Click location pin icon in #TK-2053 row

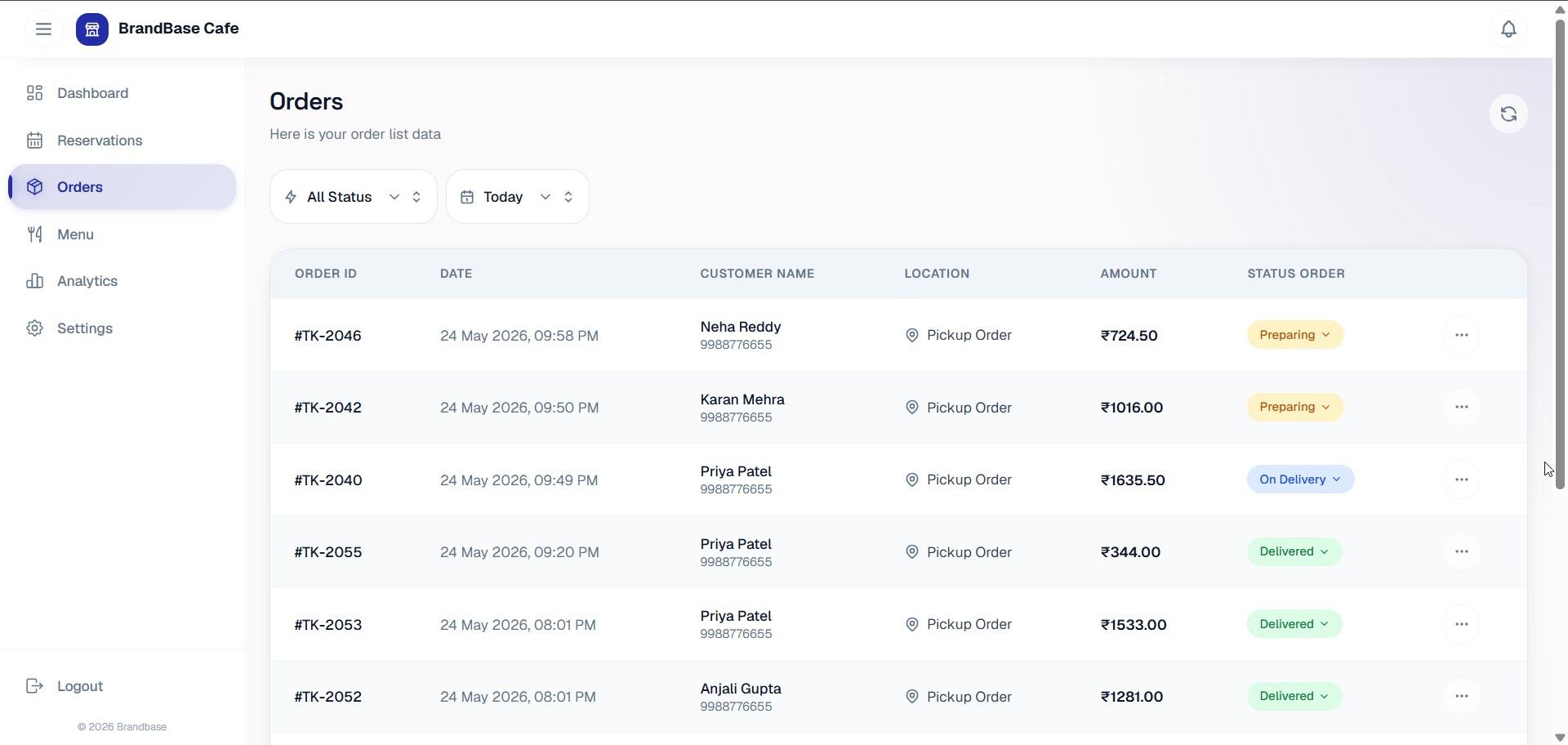coord(911,624)
